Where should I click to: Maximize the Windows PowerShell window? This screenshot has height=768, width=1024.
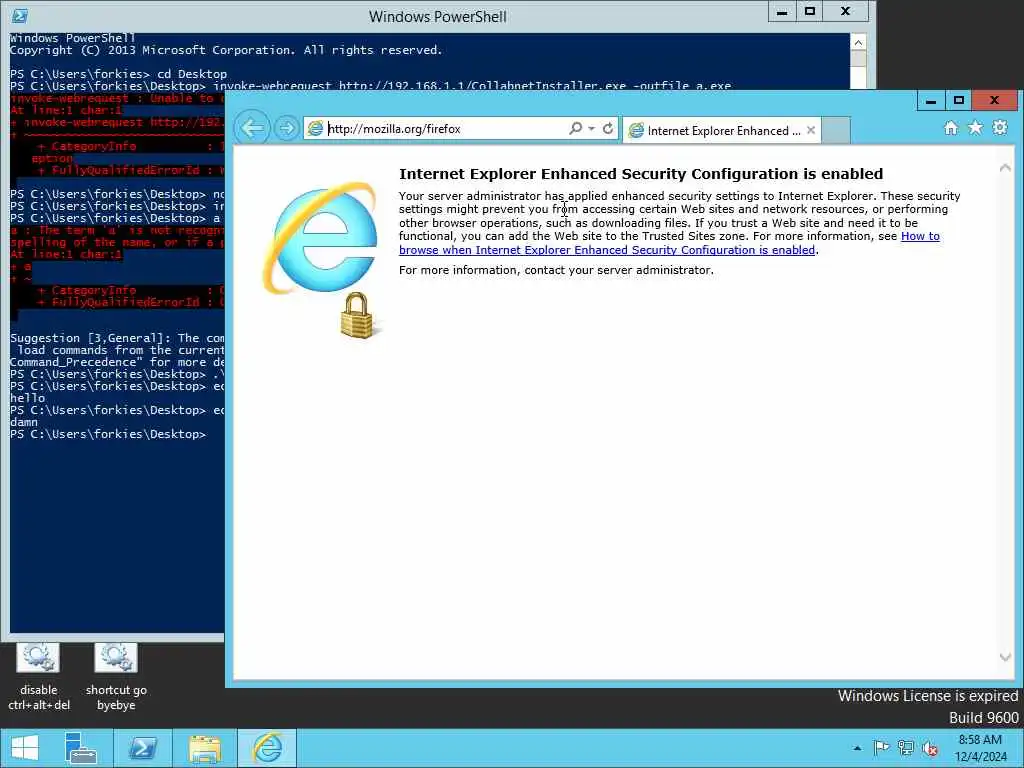[x=810, y=12]
